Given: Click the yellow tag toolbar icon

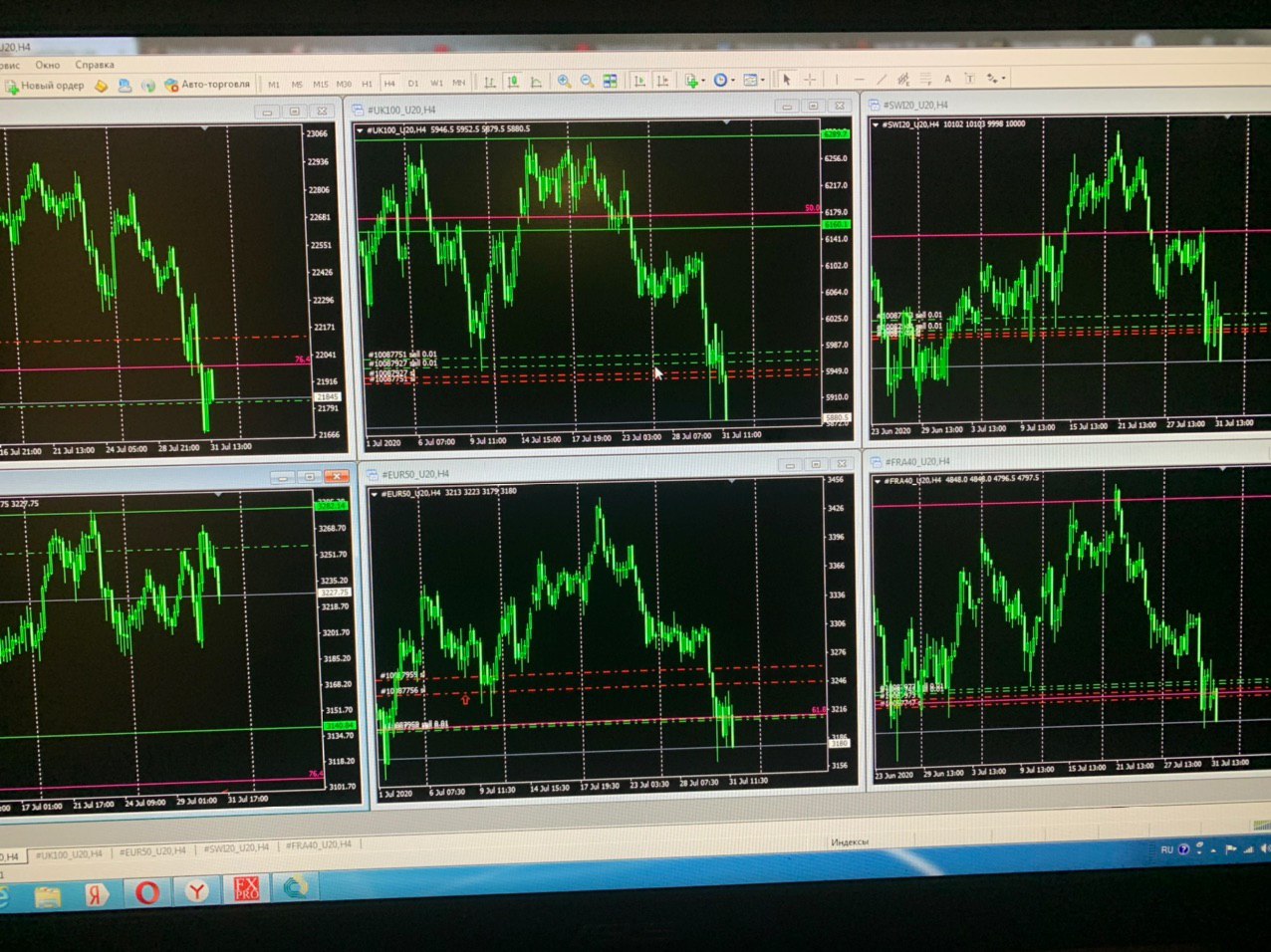Looking at the screenshot, I should pos(101,86).
